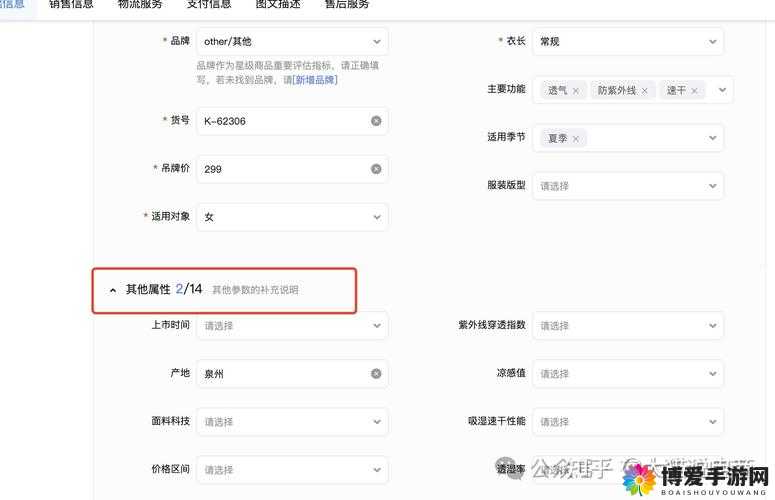Screen dimensions: 775x500
Task: Click inside the 产地 input field
Action: [x=292, y=374]
